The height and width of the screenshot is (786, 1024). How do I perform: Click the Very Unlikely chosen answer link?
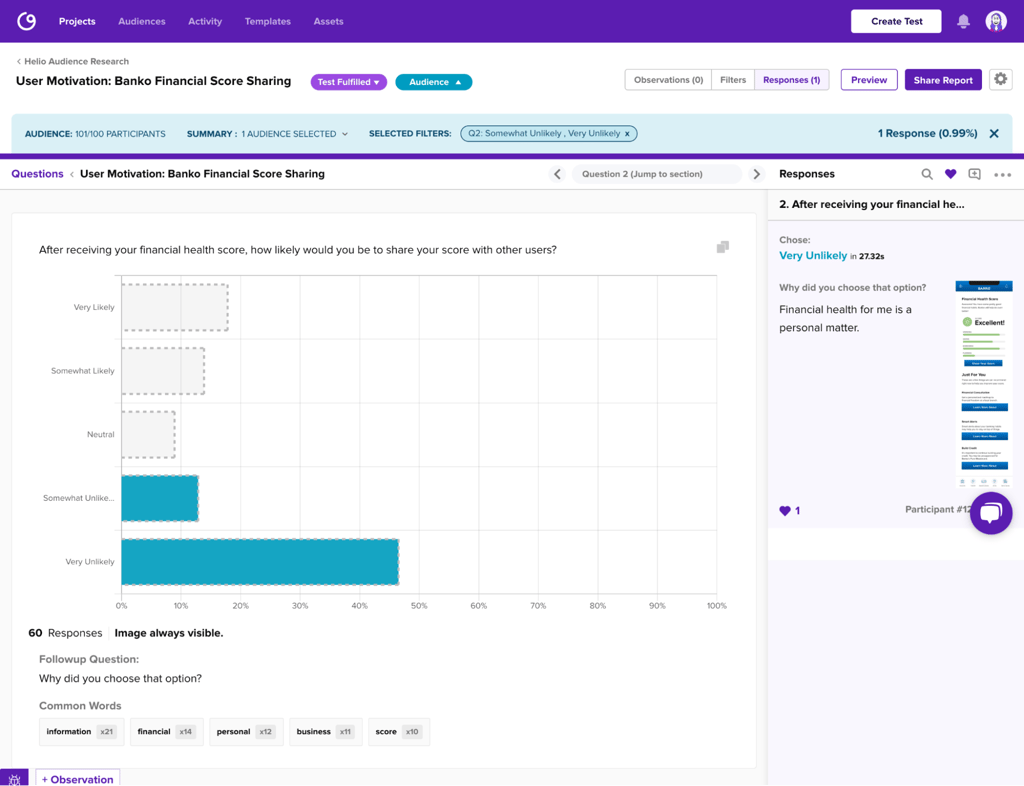click(x=813, y=256)
